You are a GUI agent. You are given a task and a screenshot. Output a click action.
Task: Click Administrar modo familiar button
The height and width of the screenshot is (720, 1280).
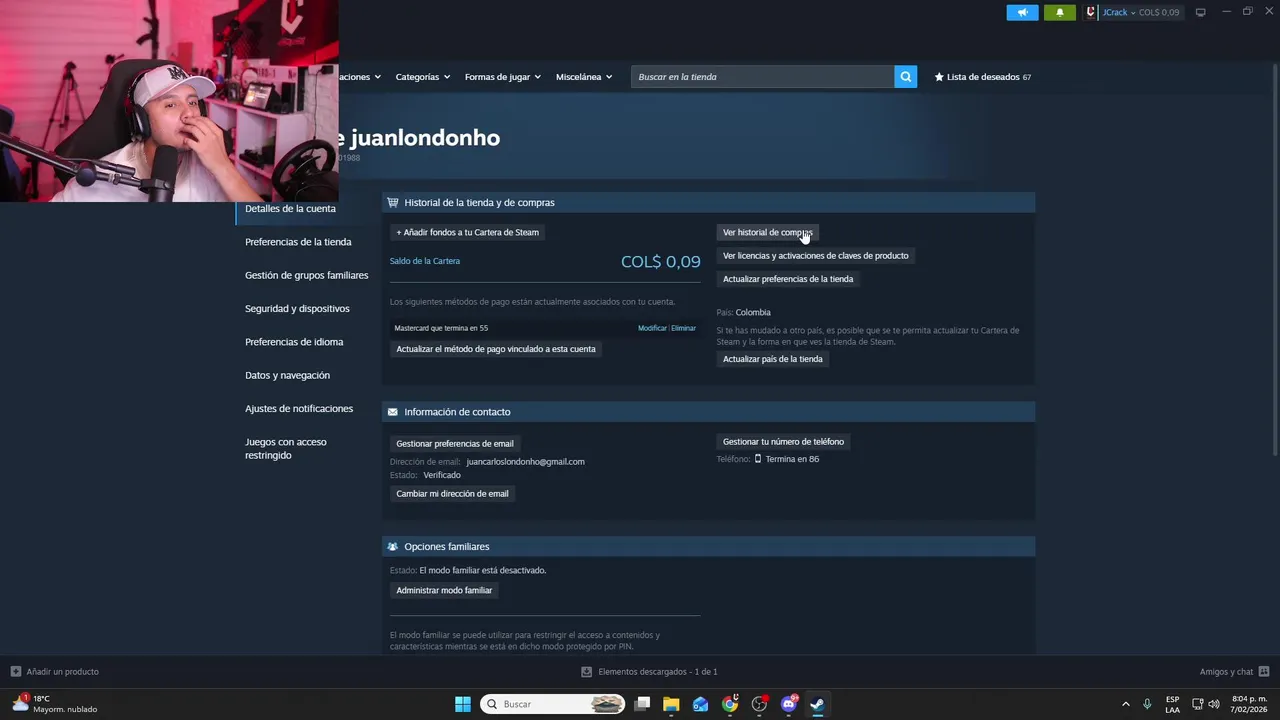tap(444, 591)
